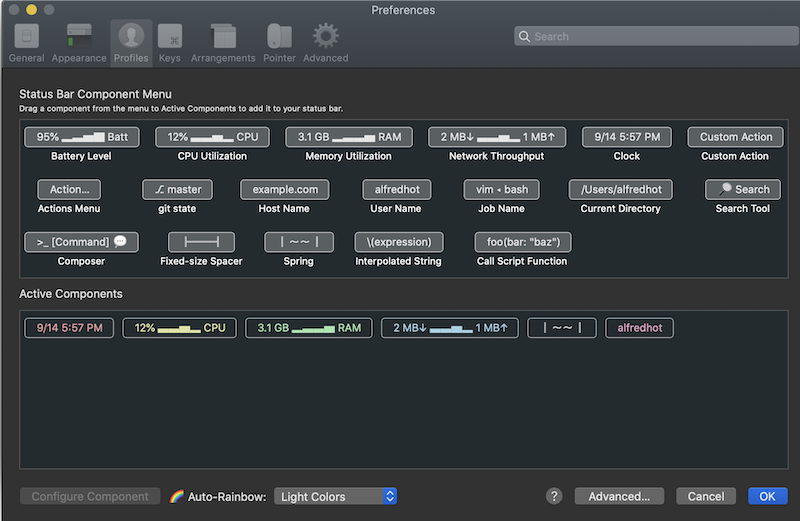Go to the Arrangements tab

[223, 43]
